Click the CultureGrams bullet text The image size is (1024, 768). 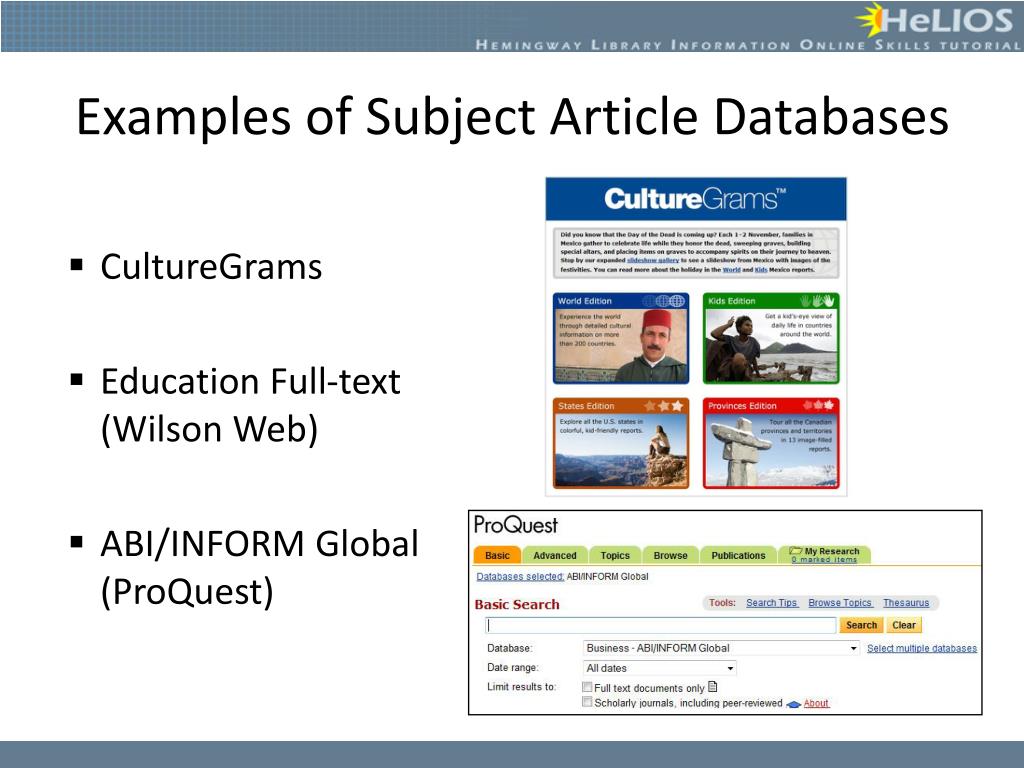tap(211, 267)
